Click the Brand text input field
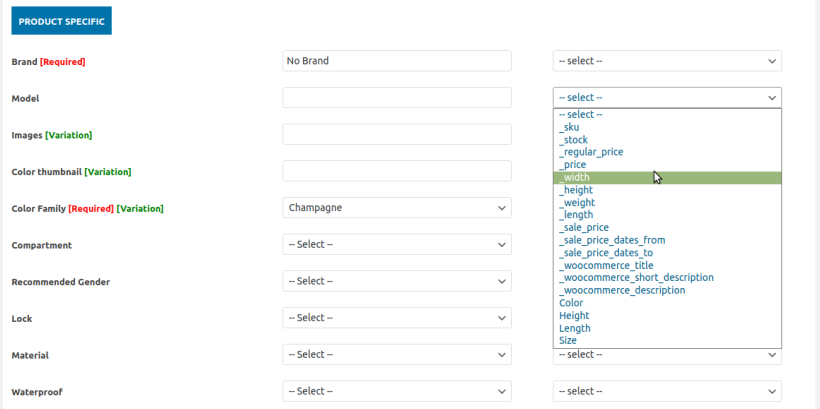The width and height of the screenshot is (820, 409). (x=397, y=61)
